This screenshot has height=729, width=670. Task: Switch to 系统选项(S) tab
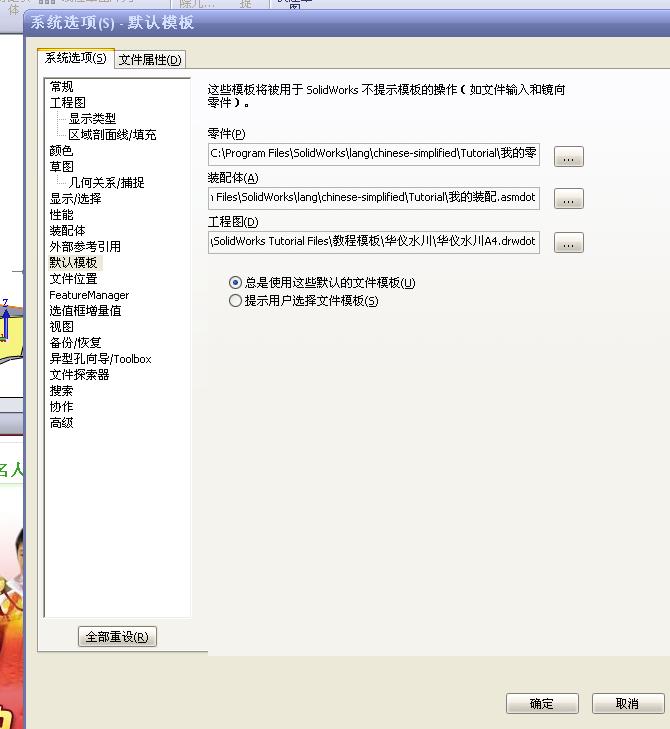(76, 59)
